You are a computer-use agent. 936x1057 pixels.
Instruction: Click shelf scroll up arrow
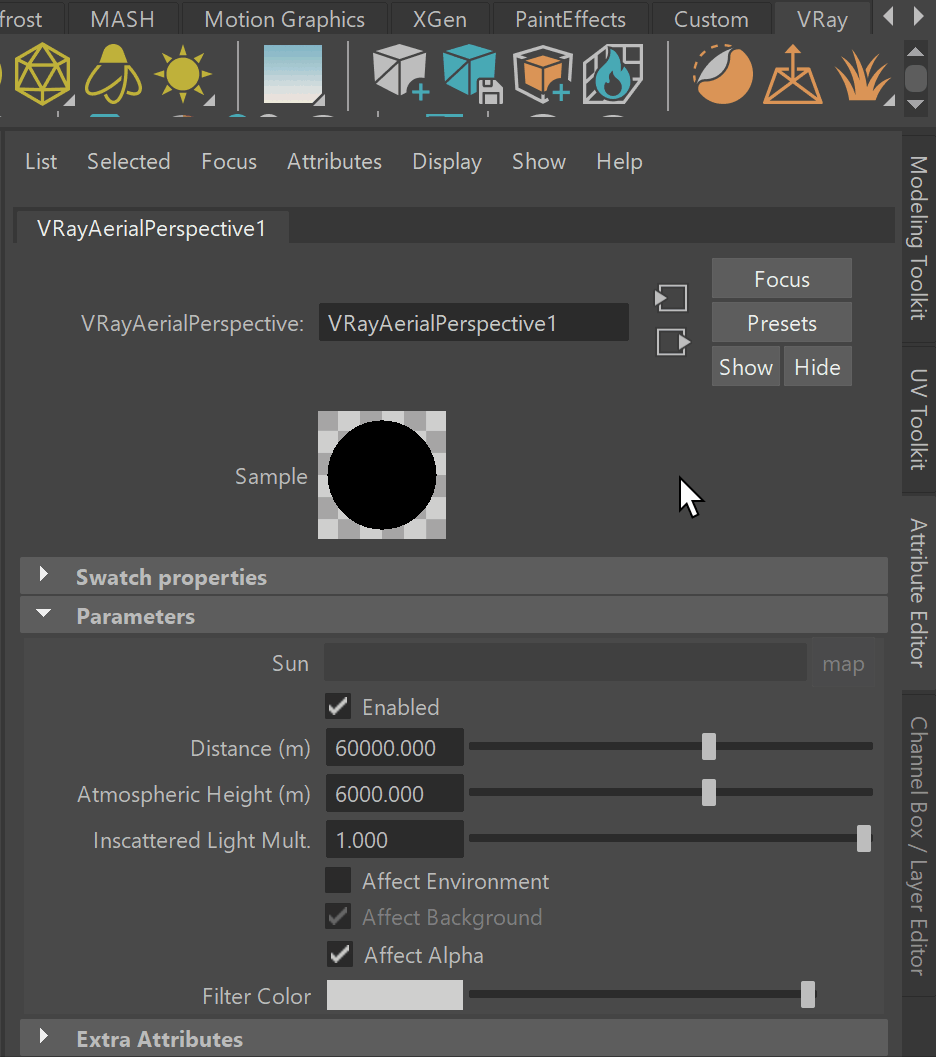pos(915,51)
